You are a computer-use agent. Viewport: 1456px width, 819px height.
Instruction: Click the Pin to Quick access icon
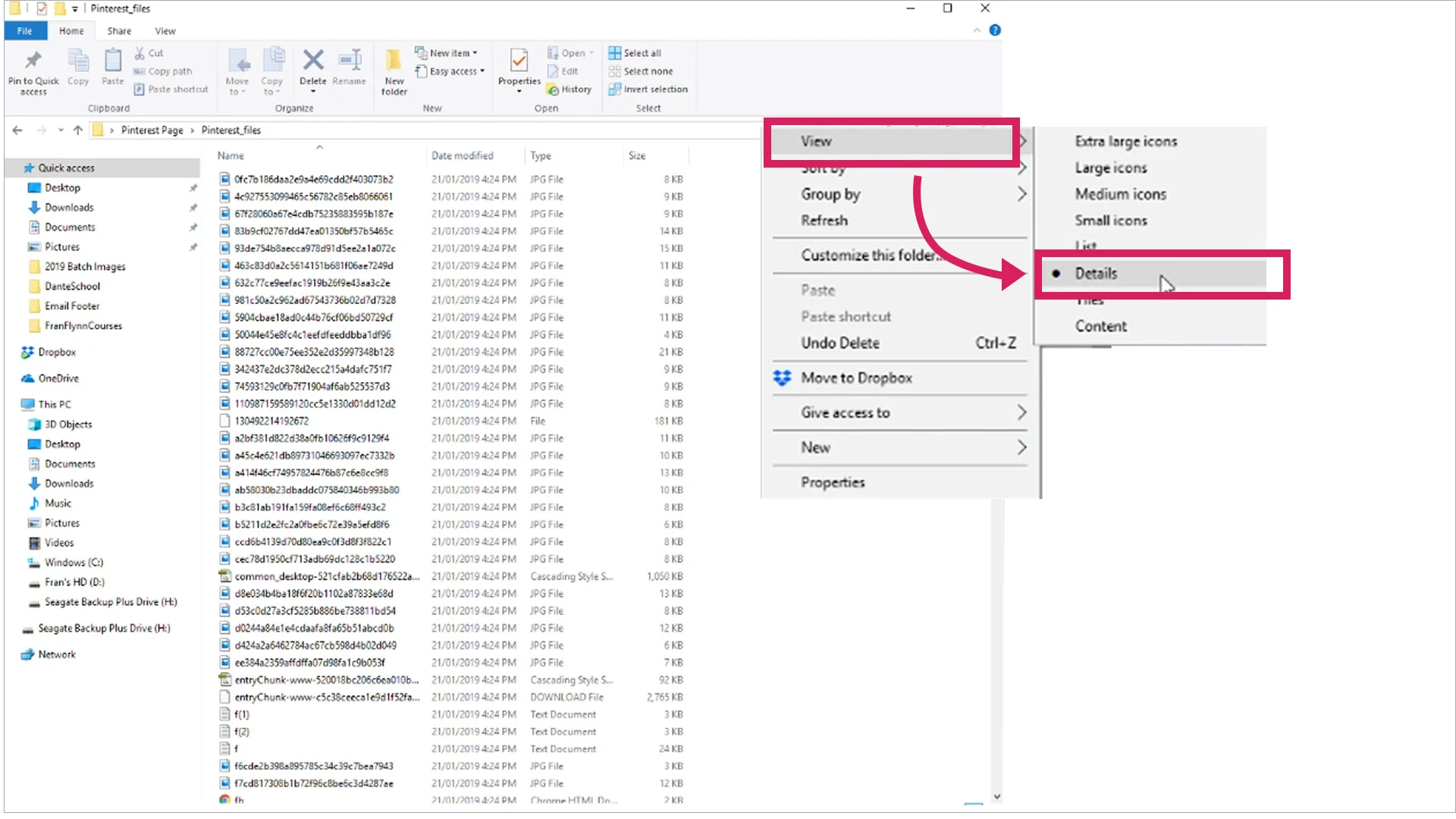pyautogui.click(x=33, y=61)
